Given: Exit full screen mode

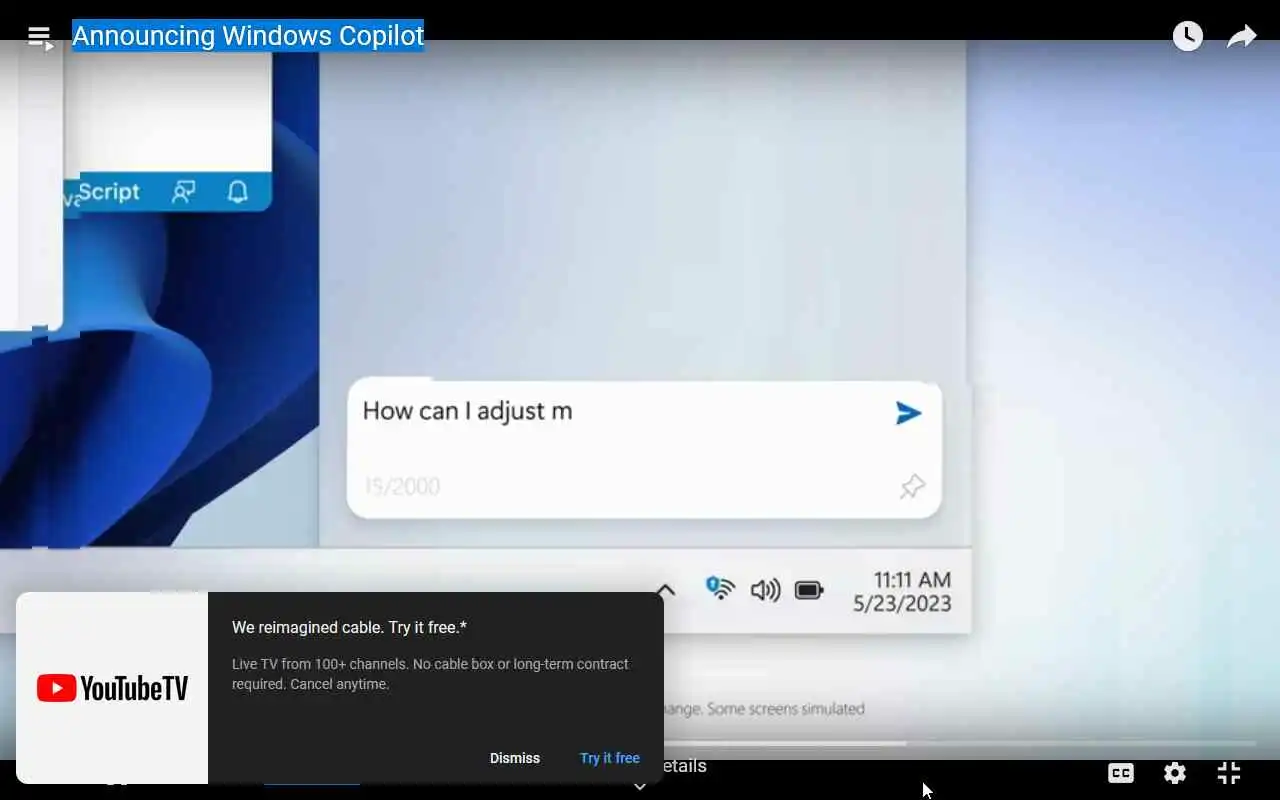Looking at the screenshot, I should (1229, 773).
